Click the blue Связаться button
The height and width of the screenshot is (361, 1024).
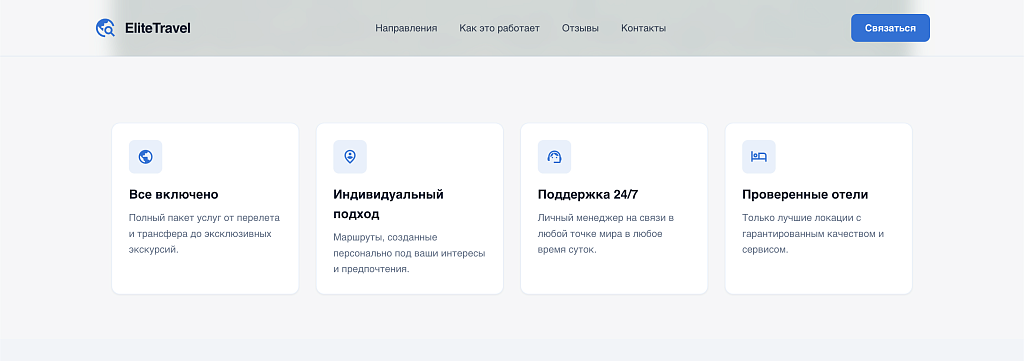click(x=890, y=28)
